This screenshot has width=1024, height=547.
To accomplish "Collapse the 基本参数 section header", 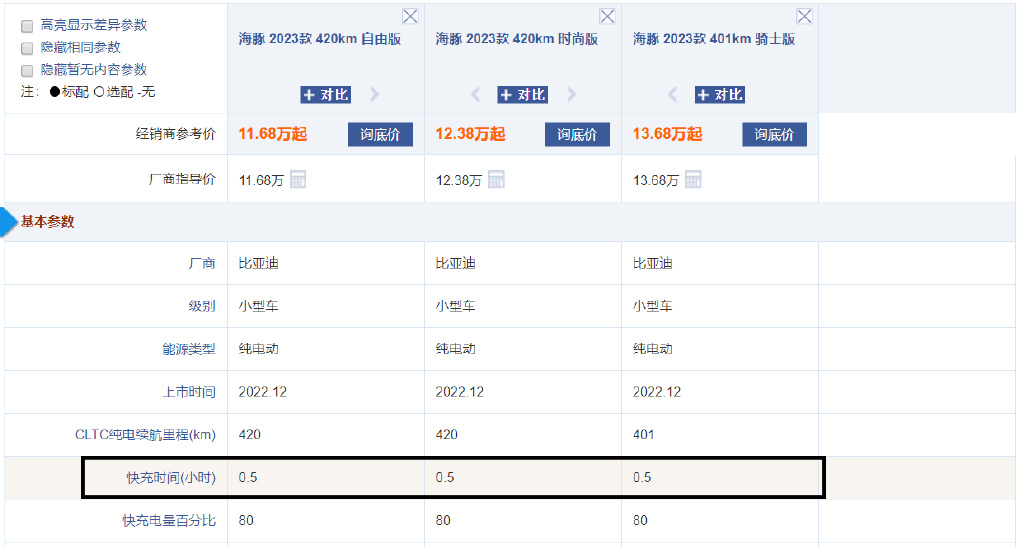I will (x=48, y=222).
